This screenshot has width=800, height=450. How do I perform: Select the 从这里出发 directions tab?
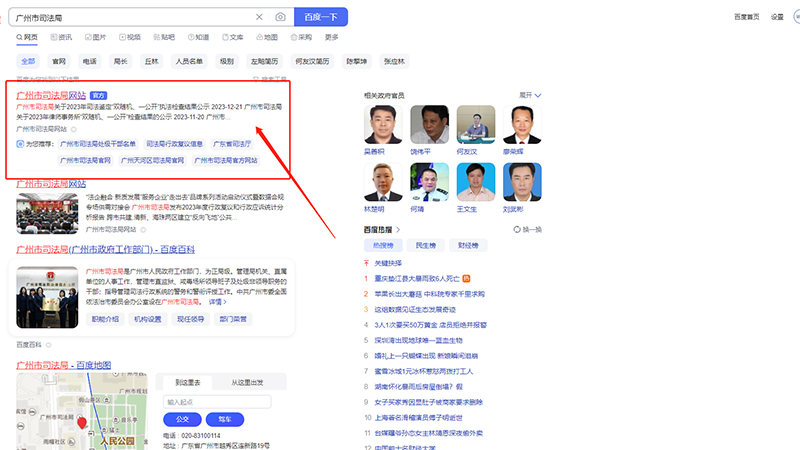click(247, 383)
